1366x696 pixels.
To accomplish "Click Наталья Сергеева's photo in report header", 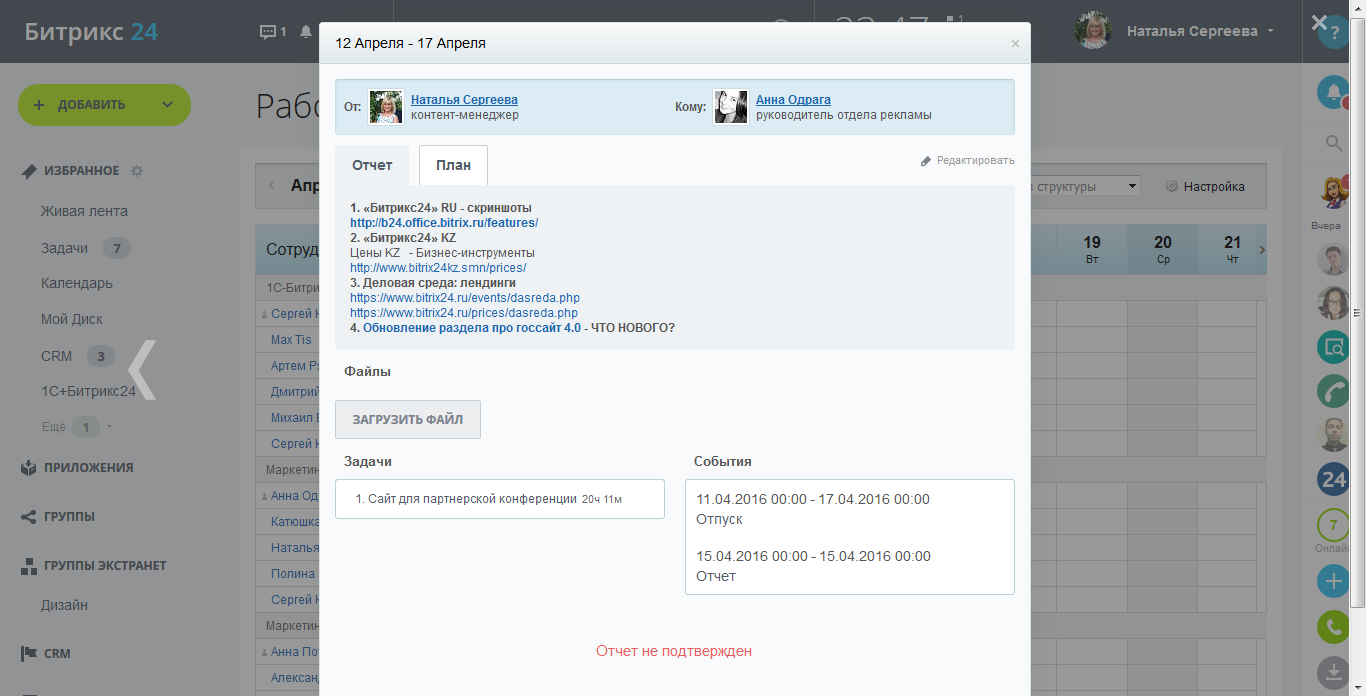I will coord(386,107).
